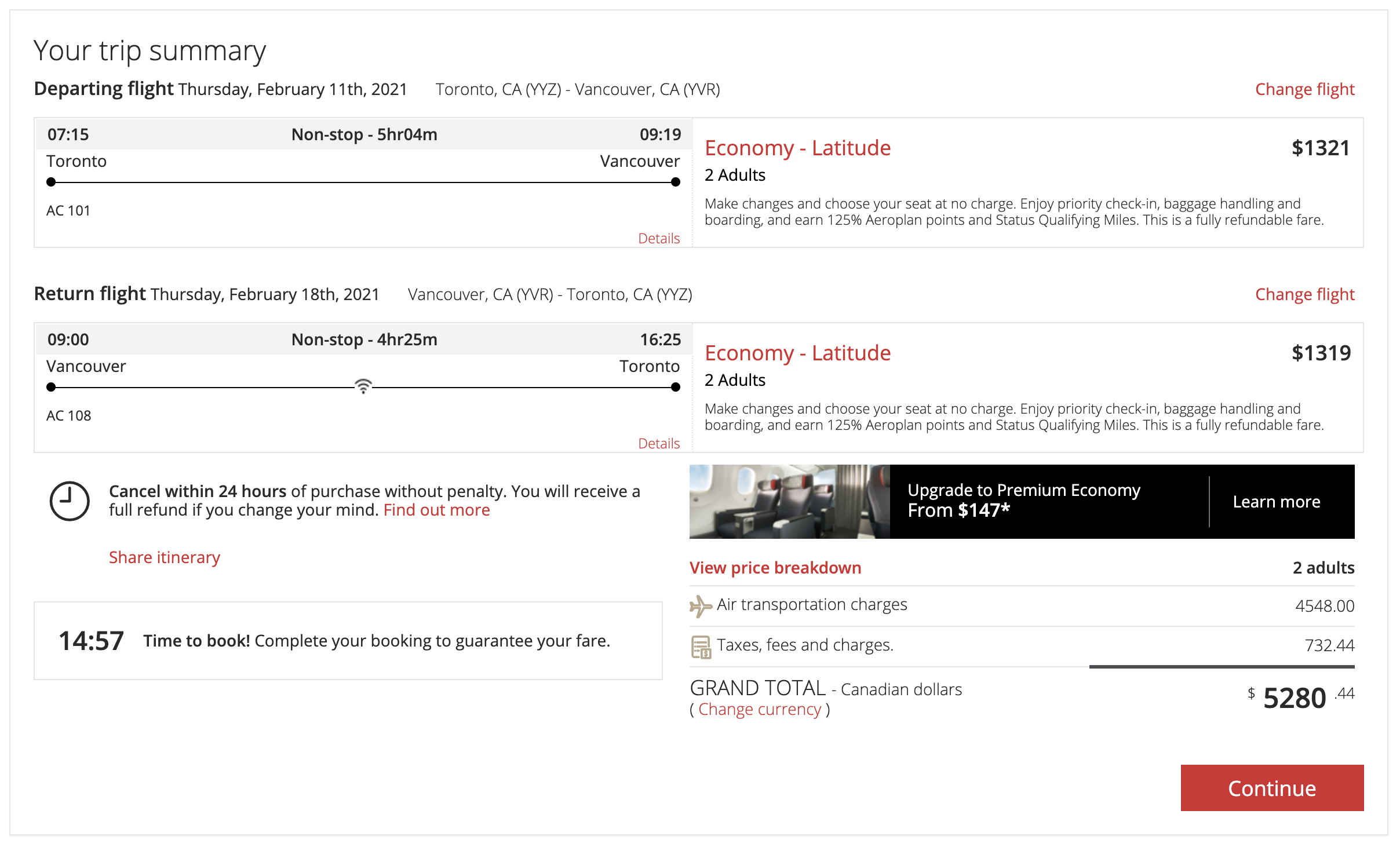Expand View price breakdown
This screenshot has height=847, width=1400.
pos(775,568)
